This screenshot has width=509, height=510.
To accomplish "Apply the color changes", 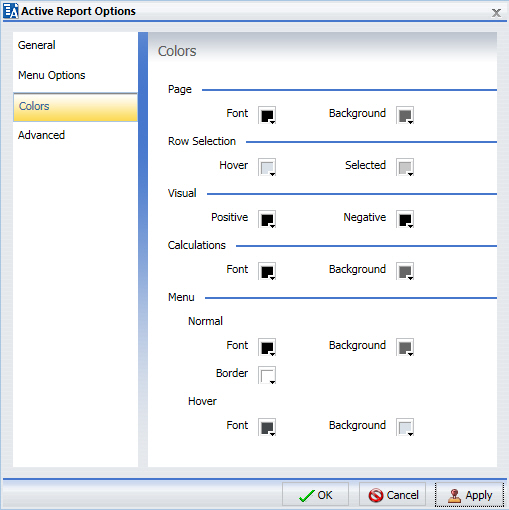I will pos(469,495).
